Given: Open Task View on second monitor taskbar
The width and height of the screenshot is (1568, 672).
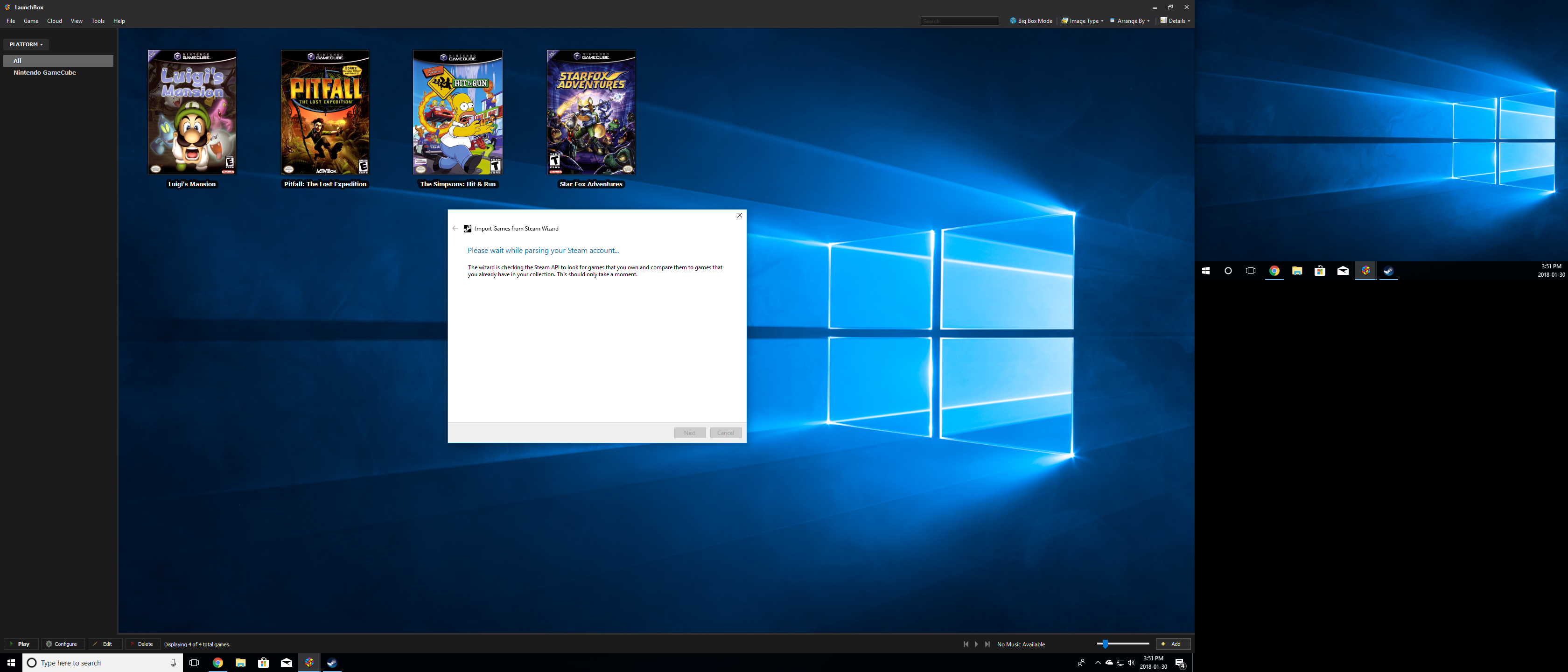Looking at the screenshot, I should point(1251,271).
